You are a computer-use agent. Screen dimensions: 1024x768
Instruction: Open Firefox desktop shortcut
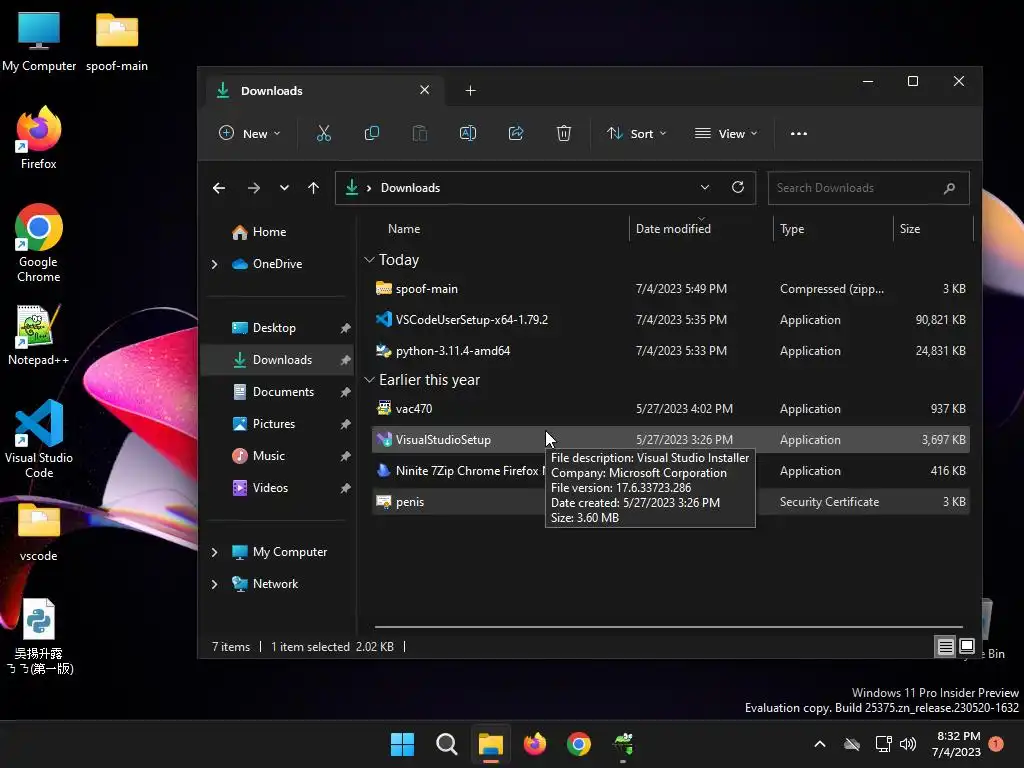[39, 138]
